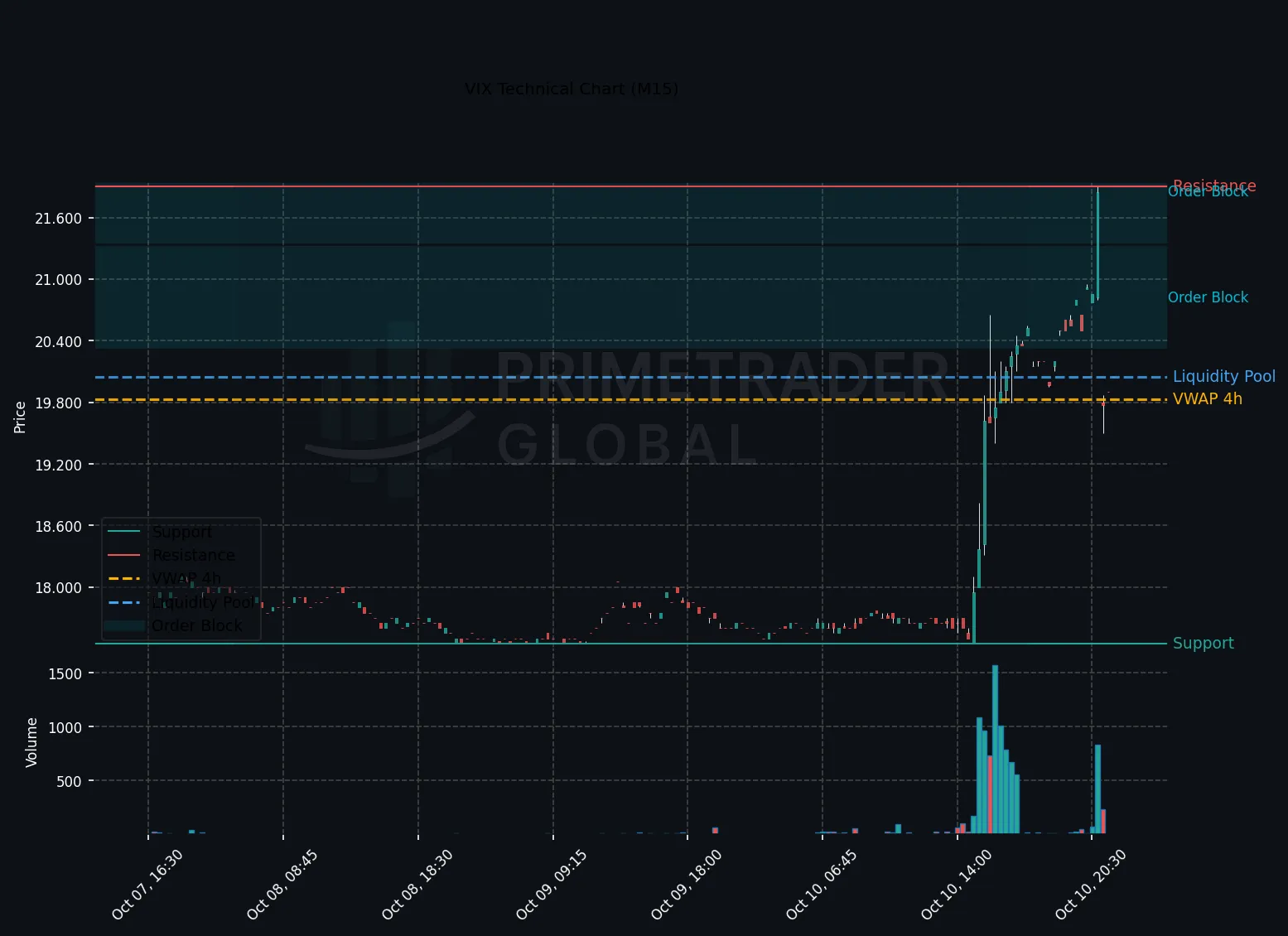Viewport: 1288px width, 936px height.
Task: Select the 21.600 price axis tick
Action: coord(58,219)
